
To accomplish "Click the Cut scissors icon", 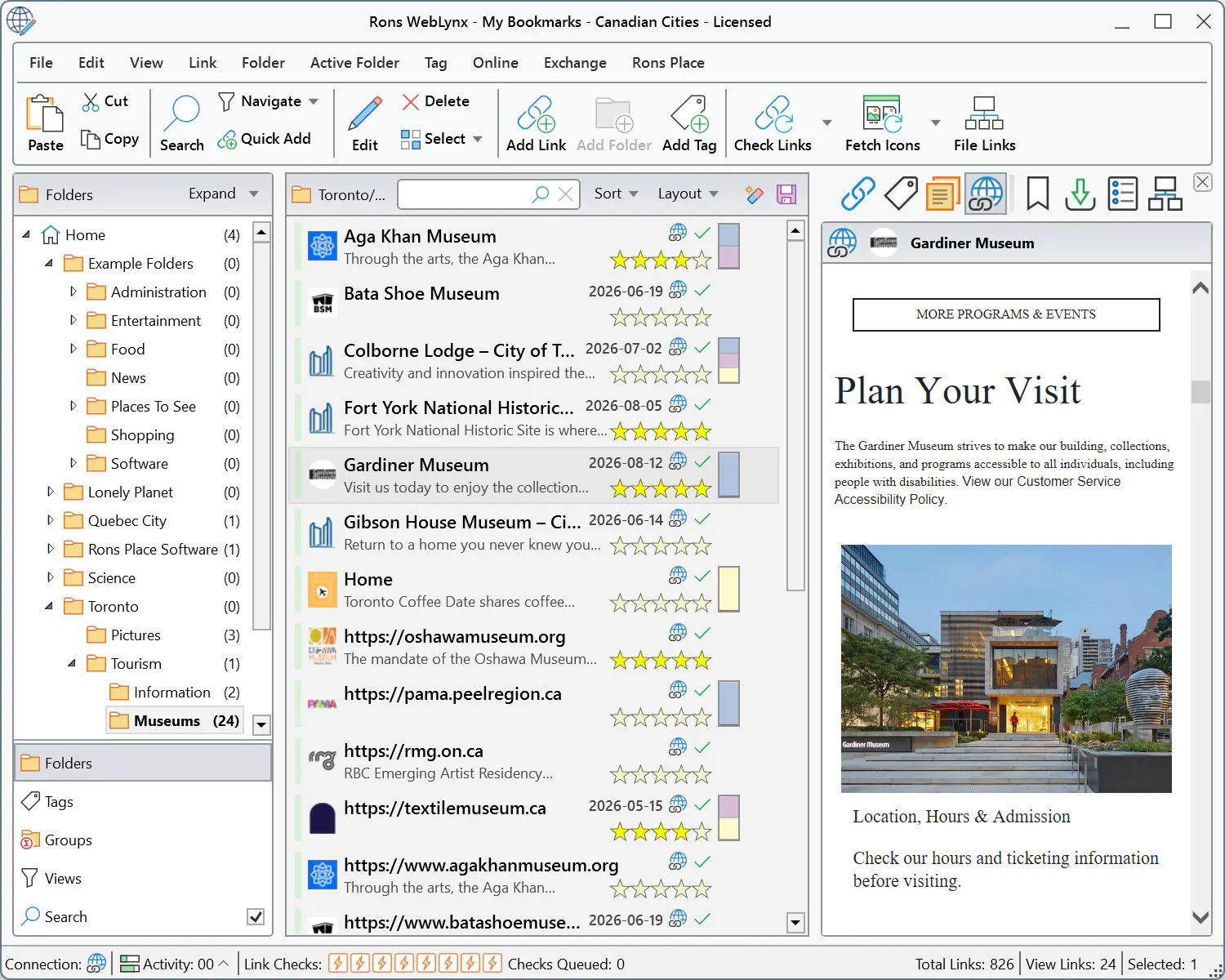I will tap(90, 101).
